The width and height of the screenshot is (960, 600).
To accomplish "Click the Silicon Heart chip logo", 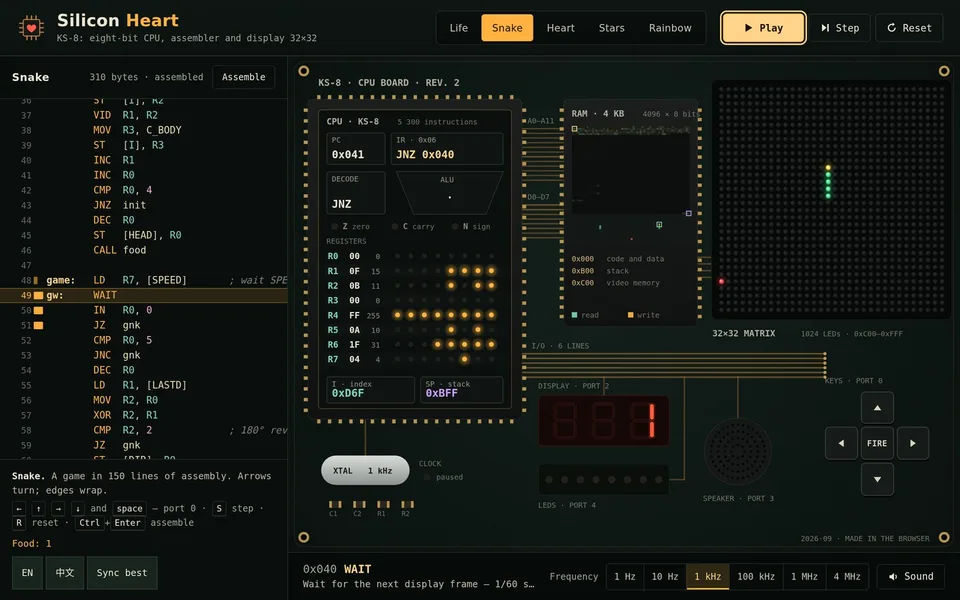I will coord(31,28).
